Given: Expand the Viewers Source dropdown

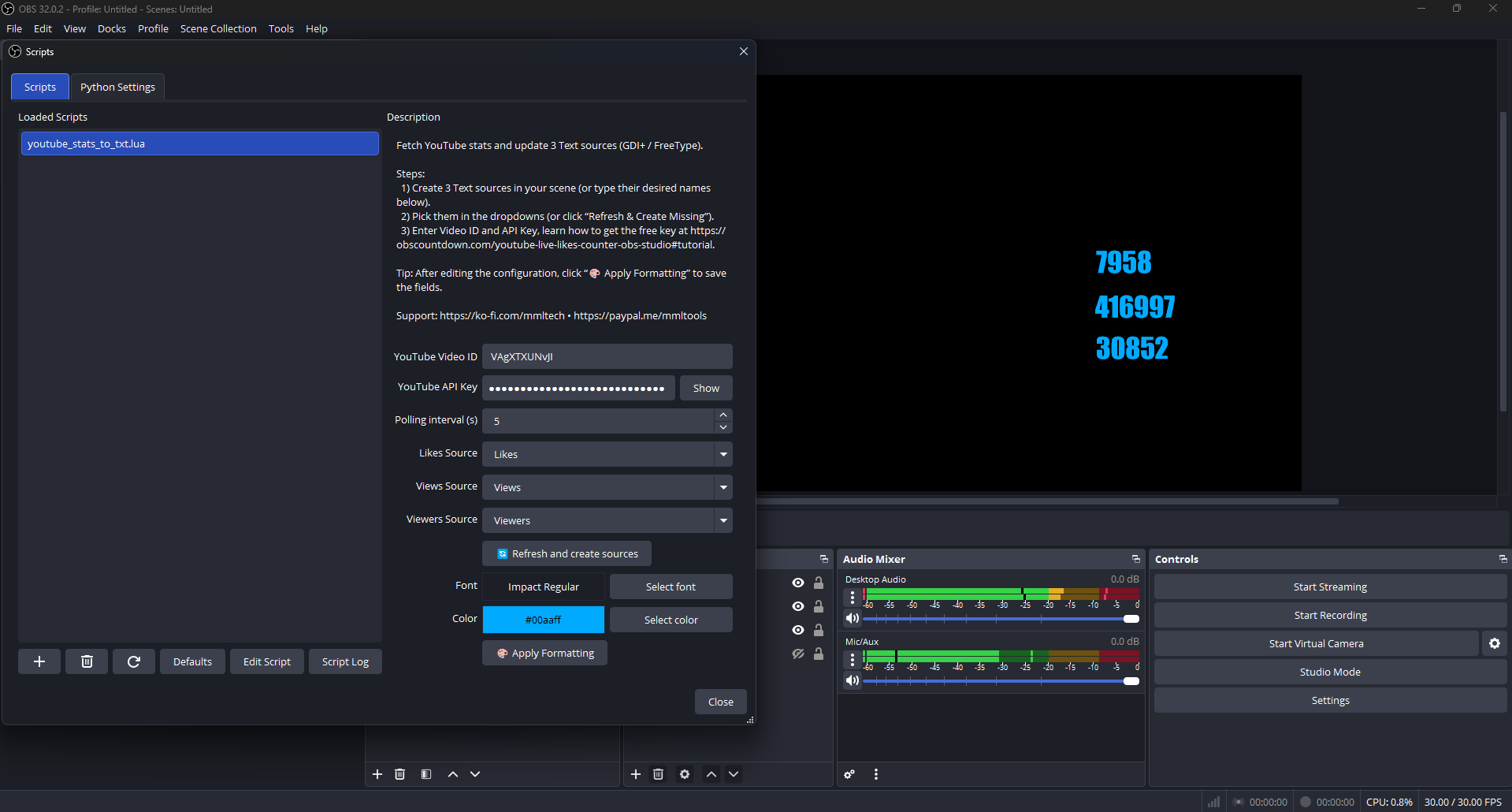Looking at the screenshot, I should (723, 520).
